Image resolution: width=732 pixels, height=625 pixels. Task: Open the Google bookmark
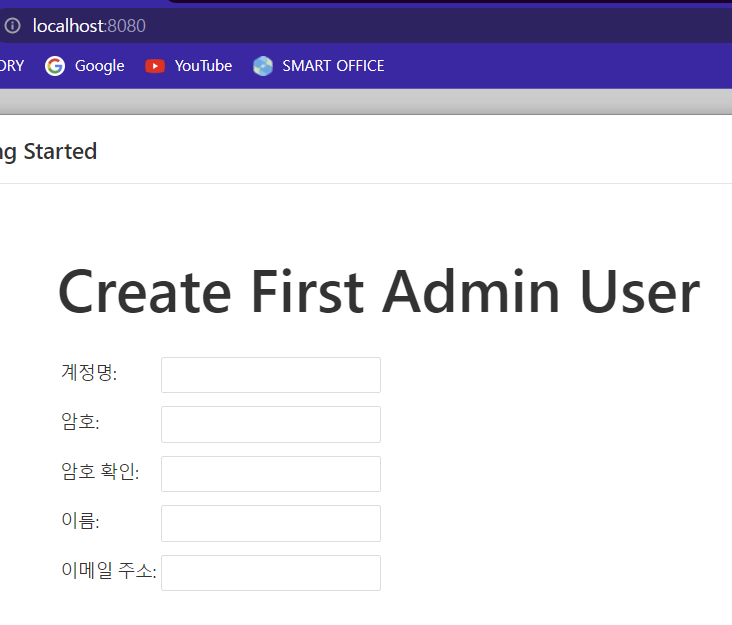[85, 66]
